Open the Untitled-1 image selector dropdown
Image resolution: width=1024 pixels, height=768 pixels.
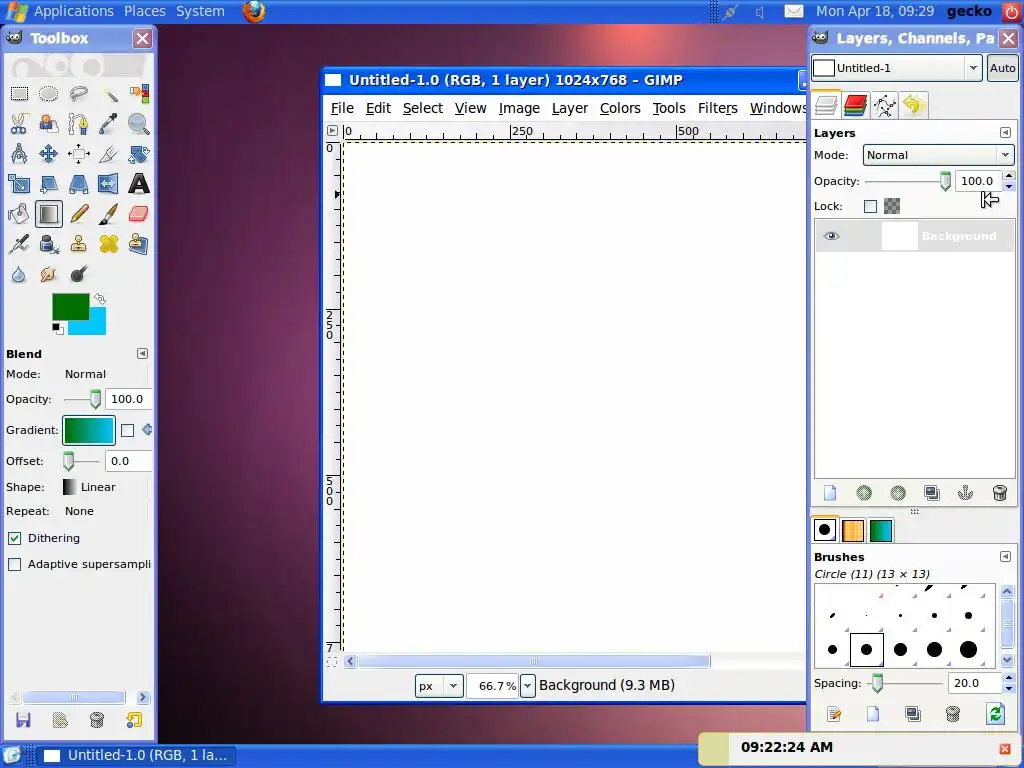897,68
